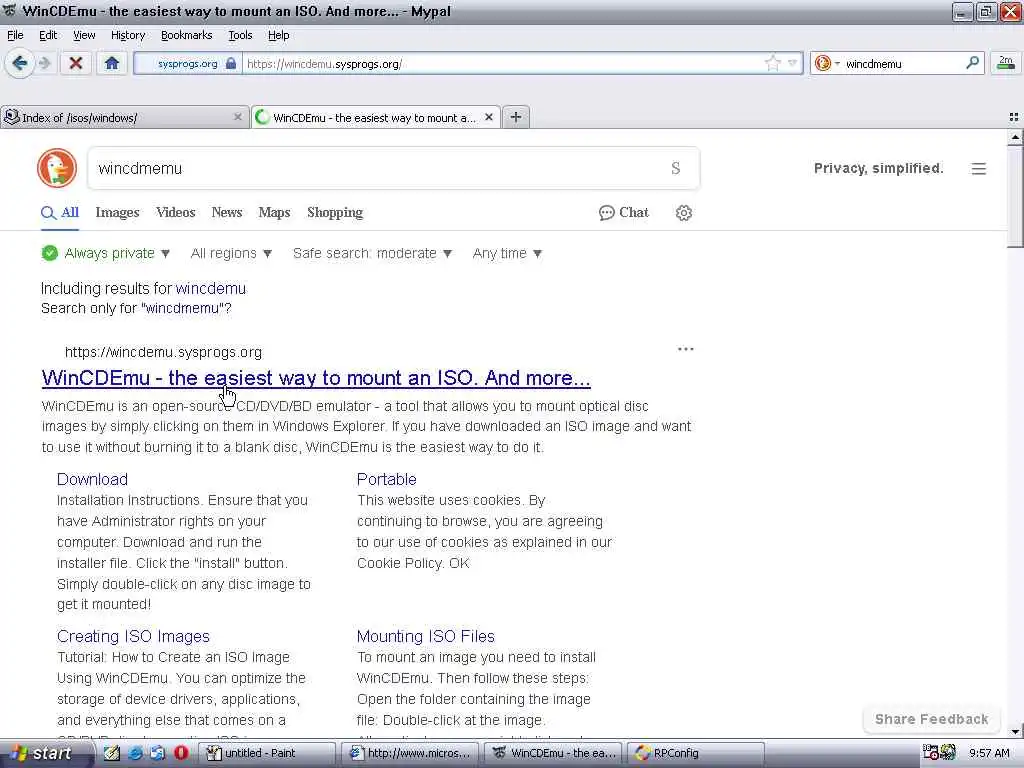Open the DuckDuckGo hamburger menu
Viewport: 1024px width, 768px height.
(978, 168)
